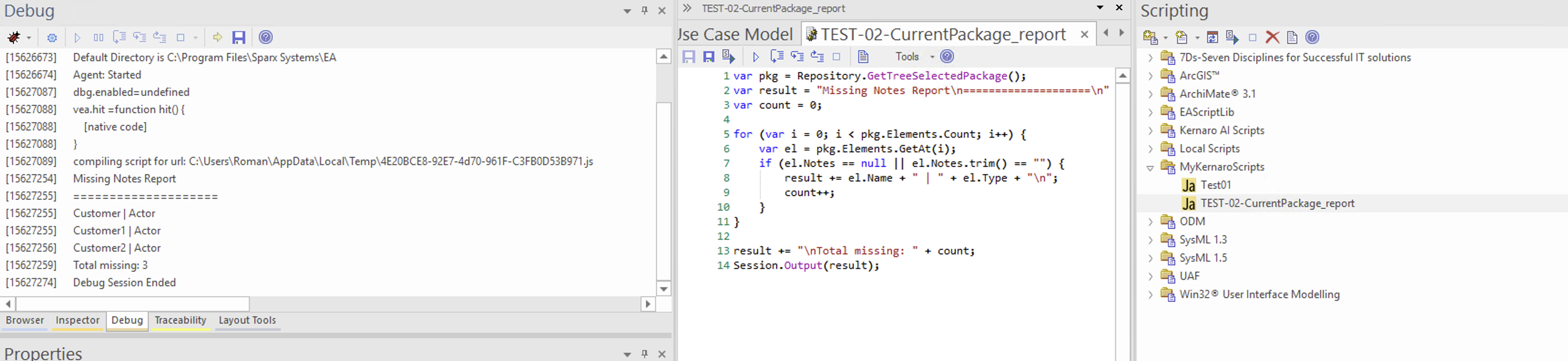Switch to the Traceability tab
The height and width of the screenshot is (361, 1568).
180,320
